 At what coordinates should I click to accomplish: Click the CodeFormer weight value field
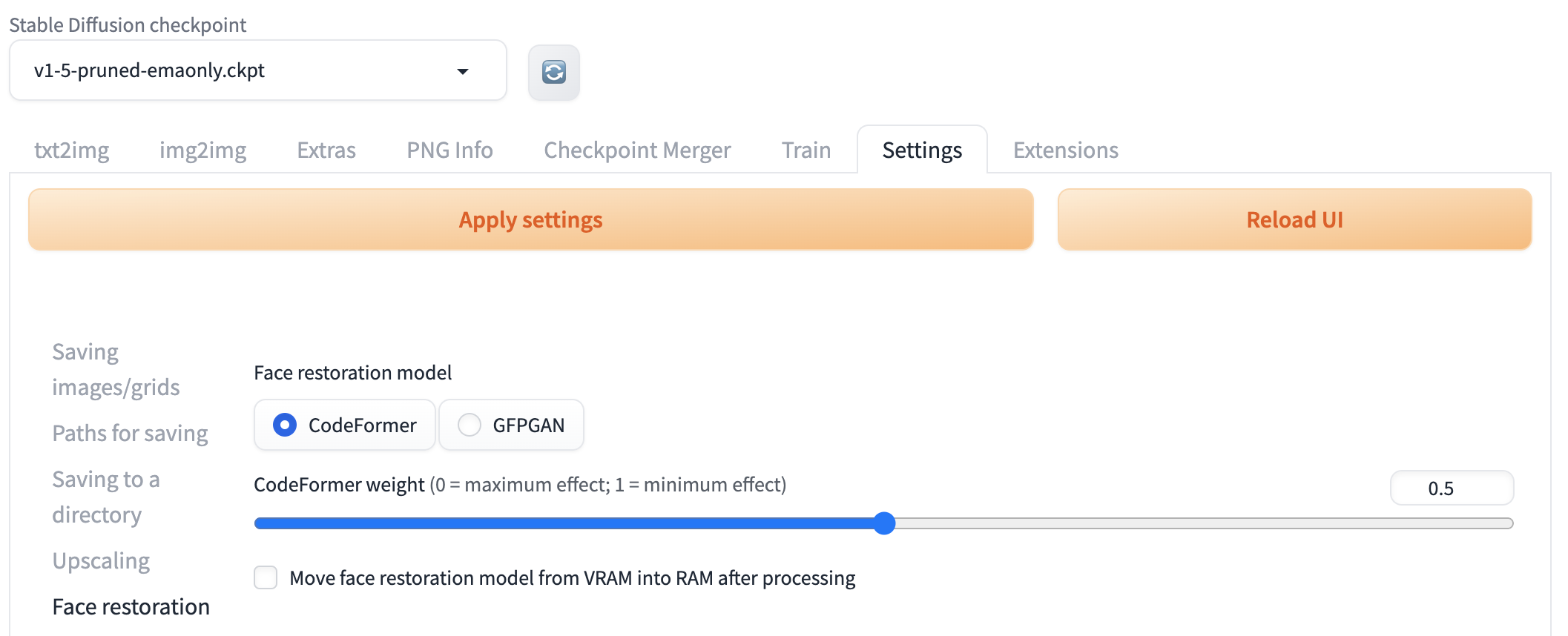pyautogui.click(x=1451, y=488)
